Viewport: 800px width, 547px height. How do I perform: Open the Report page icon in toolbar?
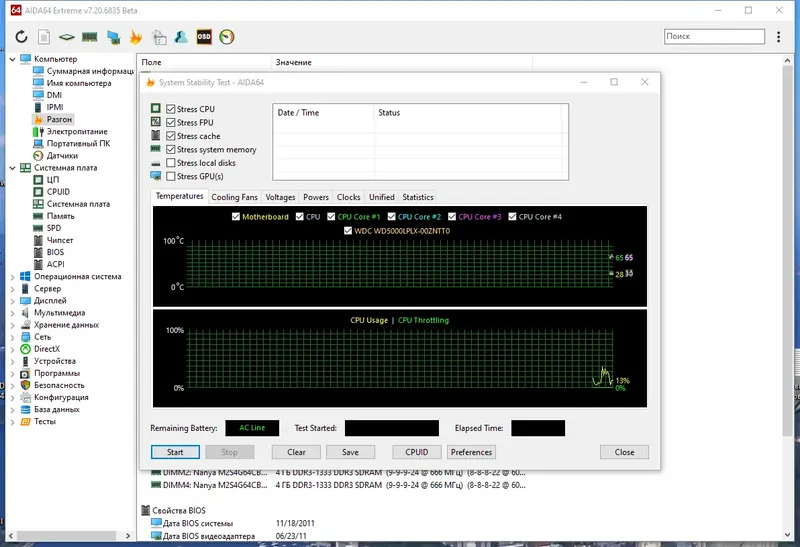tap(44, 37)
